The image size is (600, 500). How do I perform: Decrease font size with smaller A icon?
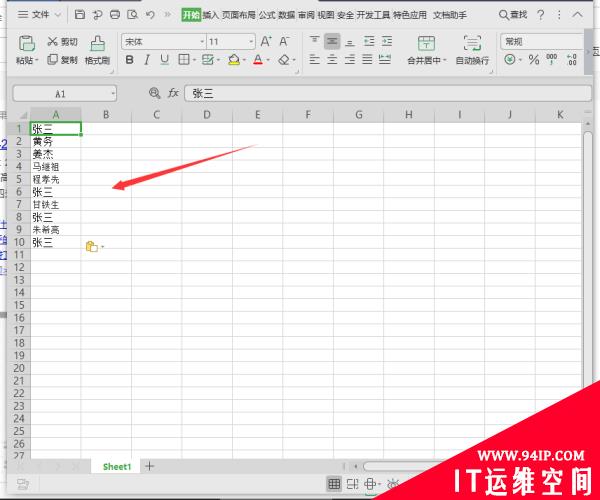pos(284,41)
